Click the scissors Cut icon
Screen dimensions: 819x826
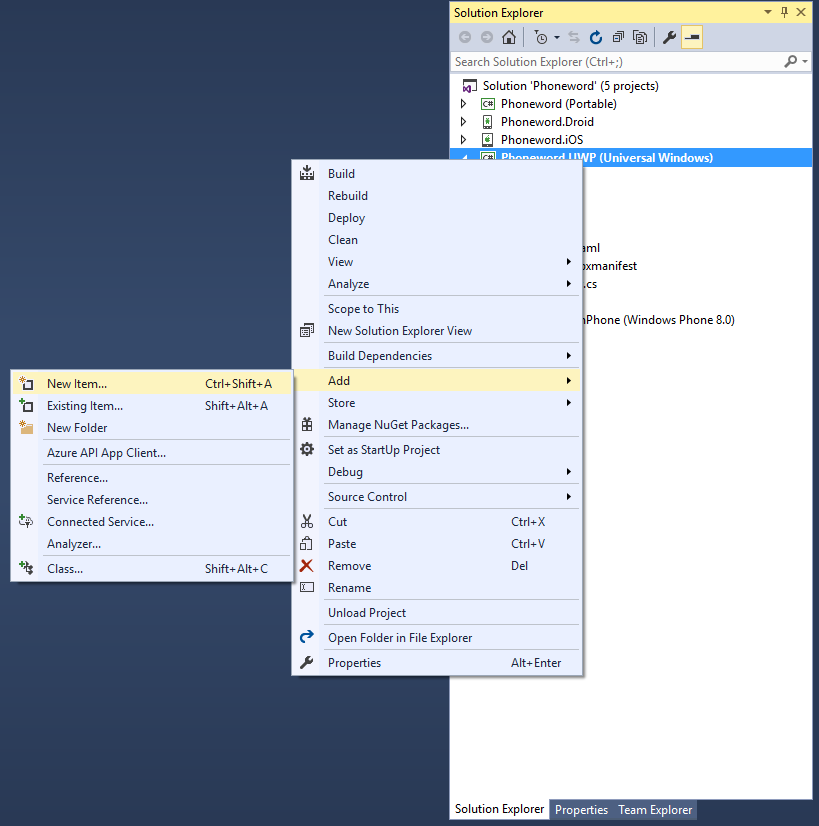tap(307, 522)
